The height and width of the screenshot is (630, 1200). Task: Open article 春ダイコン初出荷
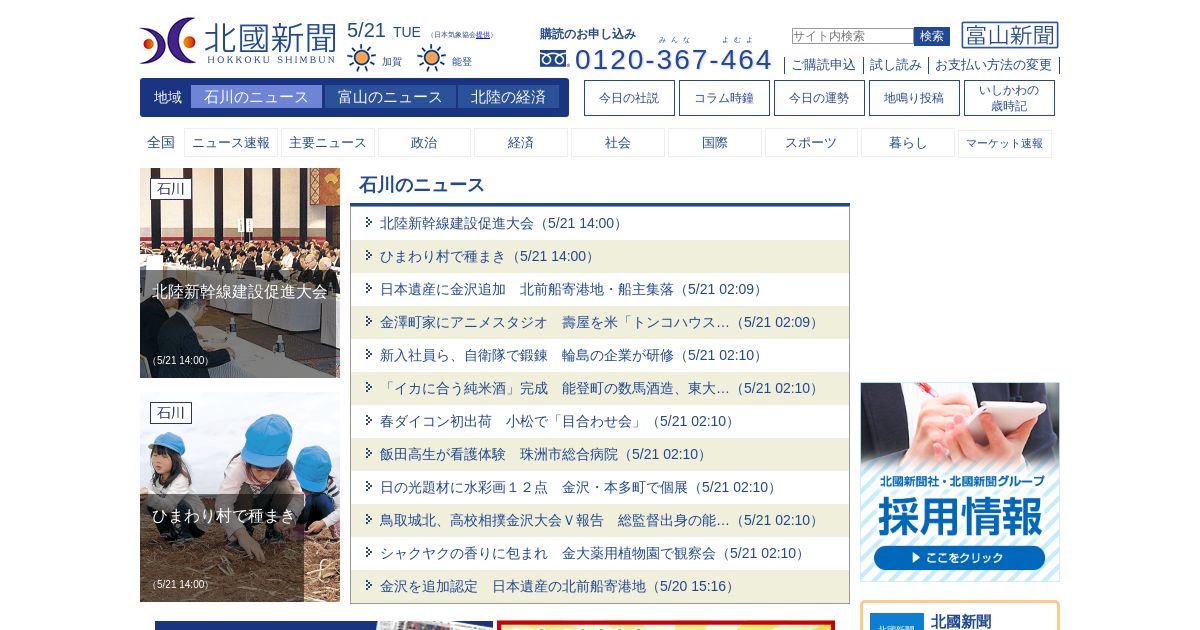point(600,421)
